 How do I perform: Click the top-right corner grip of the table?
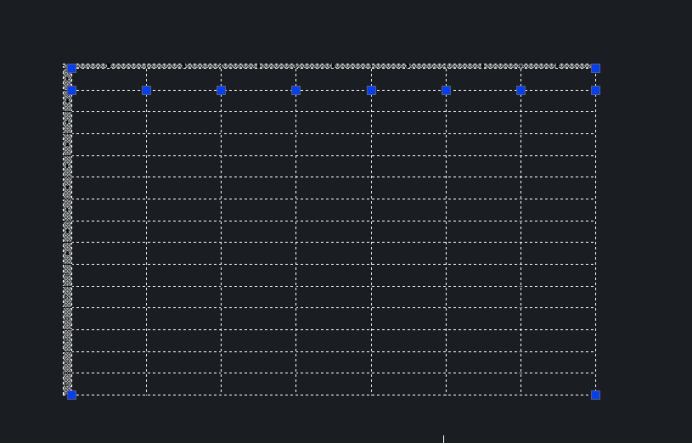[596, 68]
